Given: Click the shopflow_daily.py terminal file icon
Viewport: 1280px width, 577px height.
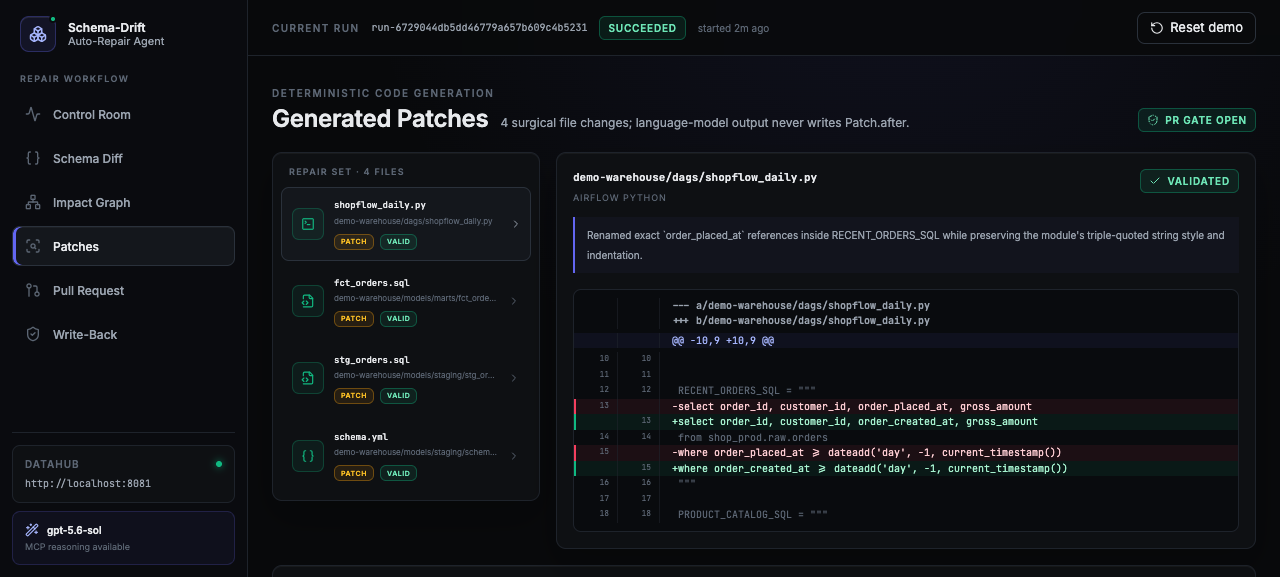Looking at the screenshot, I should pos(308,224).
